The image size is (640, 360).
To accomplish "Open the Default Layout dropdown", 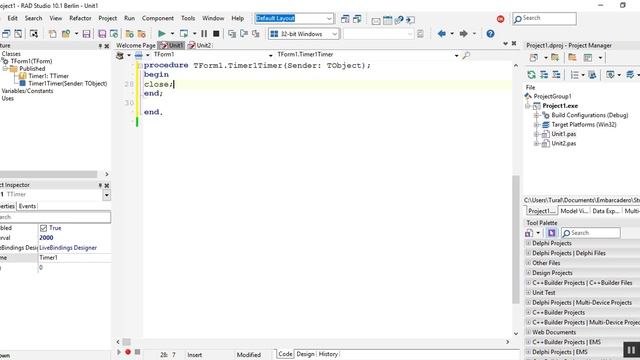I will pos(329,19).
